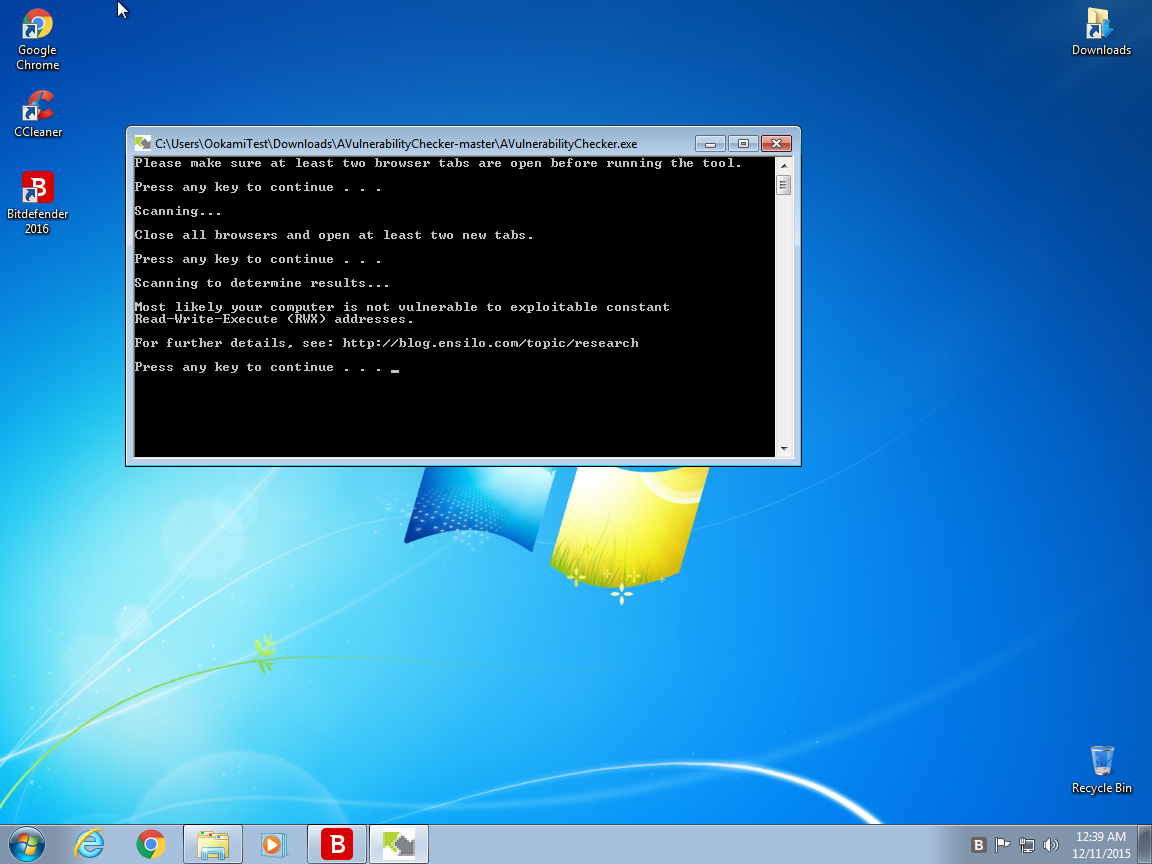Click the 'Scanning...' line in the console
1152x864 pixels.
pyautogui.click(x=178, y=212)
